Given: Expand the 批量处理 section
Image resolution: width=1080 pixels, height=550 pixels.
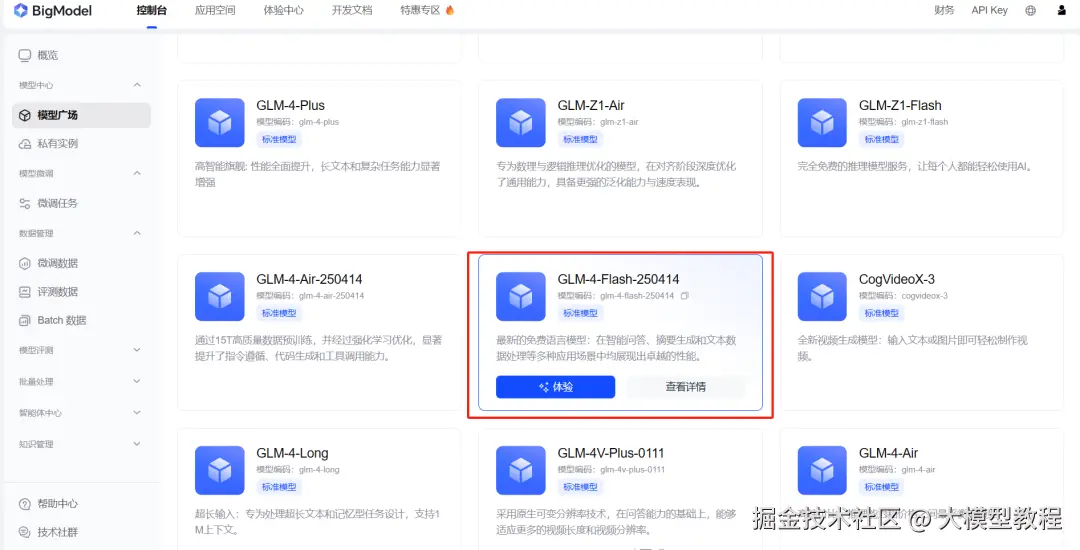Looking at the screenshot, I should [x=137, y=381].
